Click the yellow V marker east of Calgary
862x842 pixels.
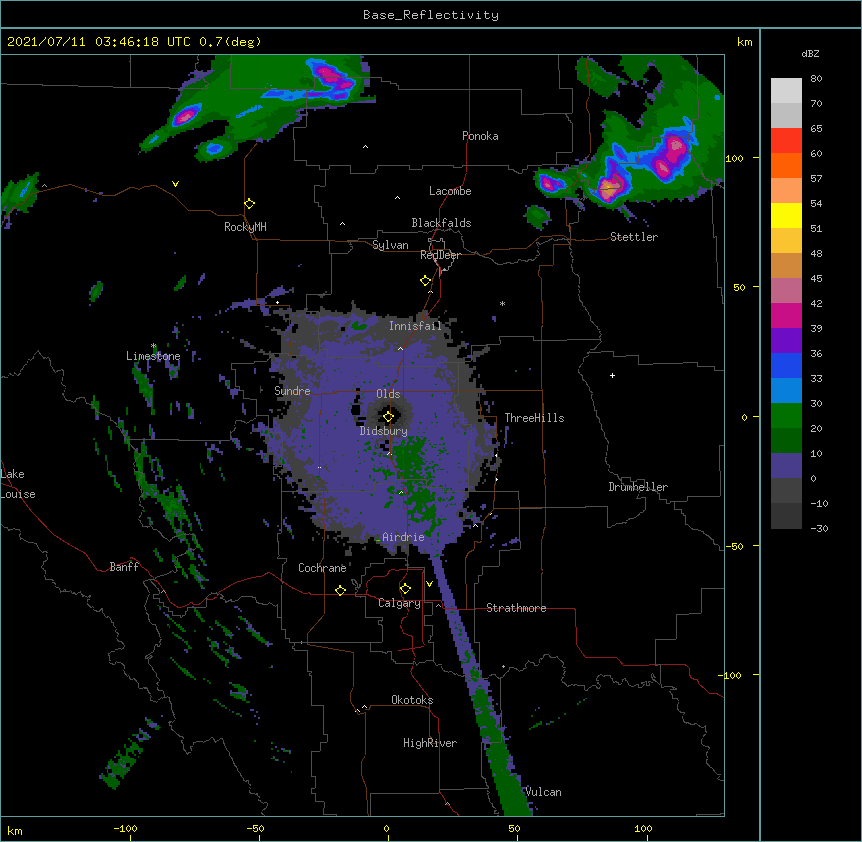[x=429, y=584]
